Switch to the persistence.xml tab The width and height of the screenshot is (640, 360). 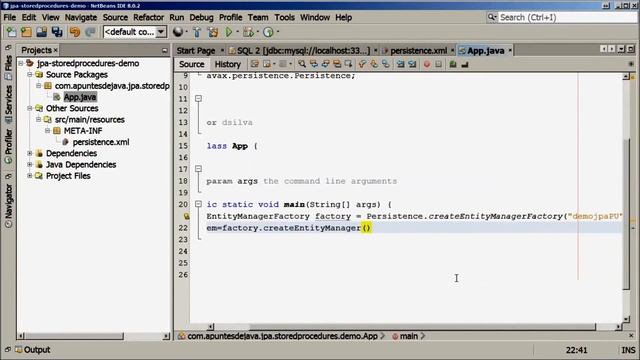(418, 51)
